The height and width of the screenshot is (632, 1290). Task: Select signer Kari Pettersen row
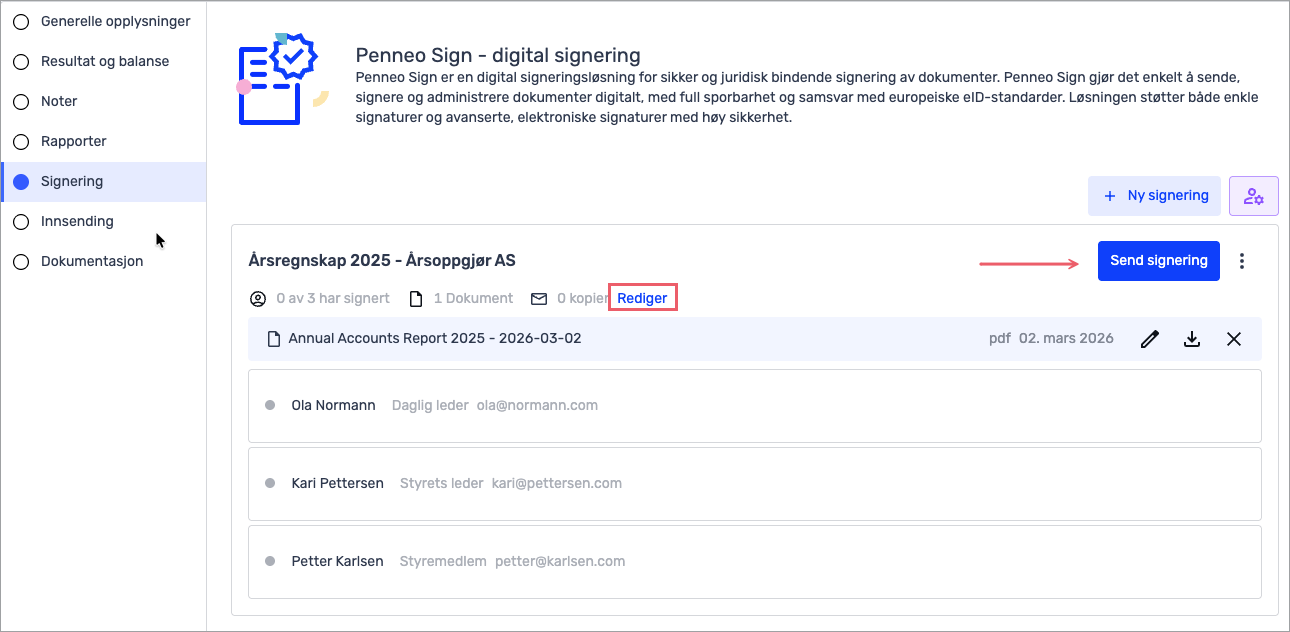[x=754, y=484]
